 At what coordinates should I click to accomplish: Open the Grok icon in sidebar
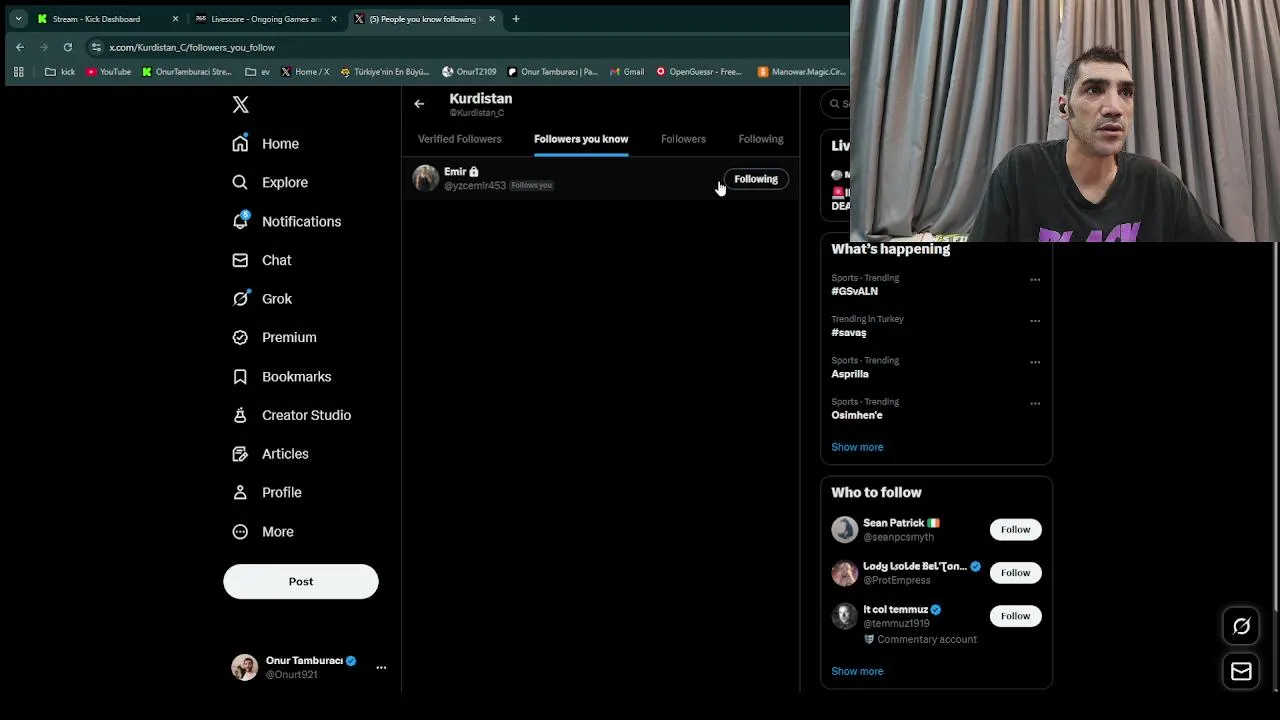pos(240,298)
